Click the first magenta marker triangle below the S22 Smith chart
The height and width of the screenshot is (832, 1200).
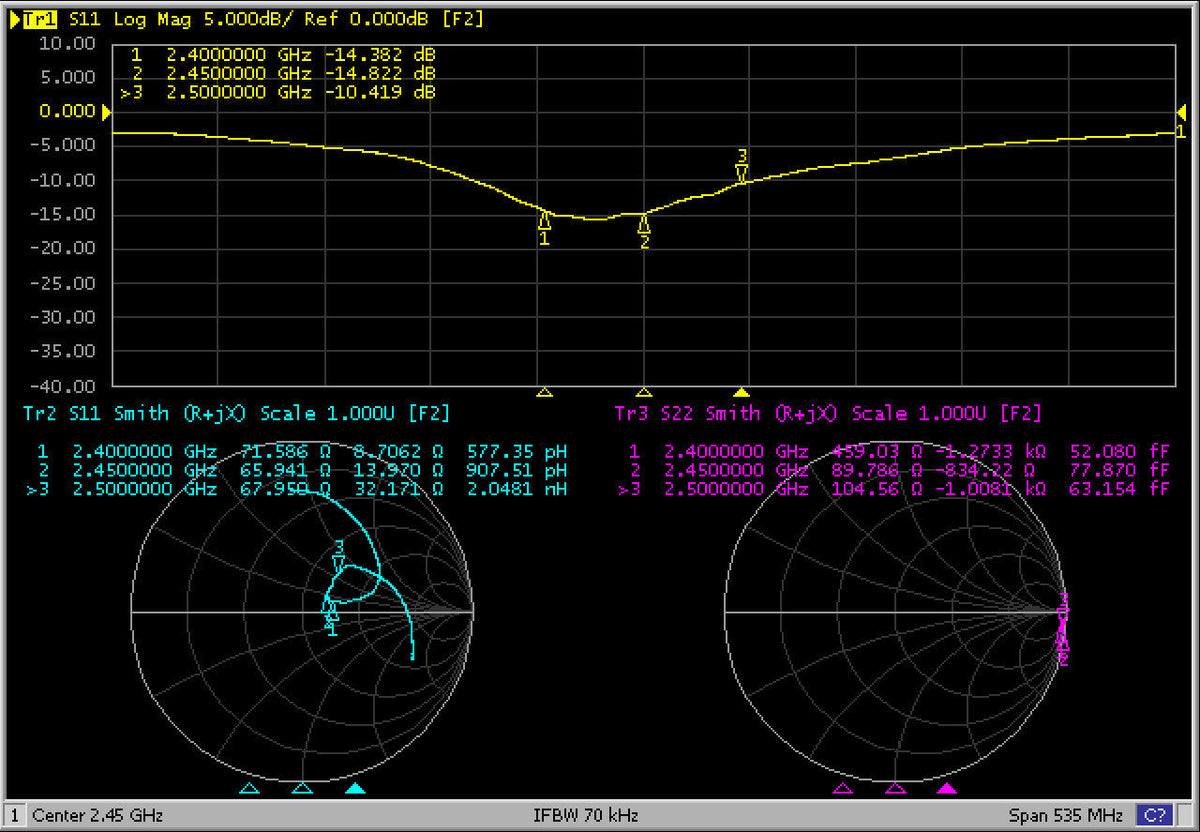[842, 789]
